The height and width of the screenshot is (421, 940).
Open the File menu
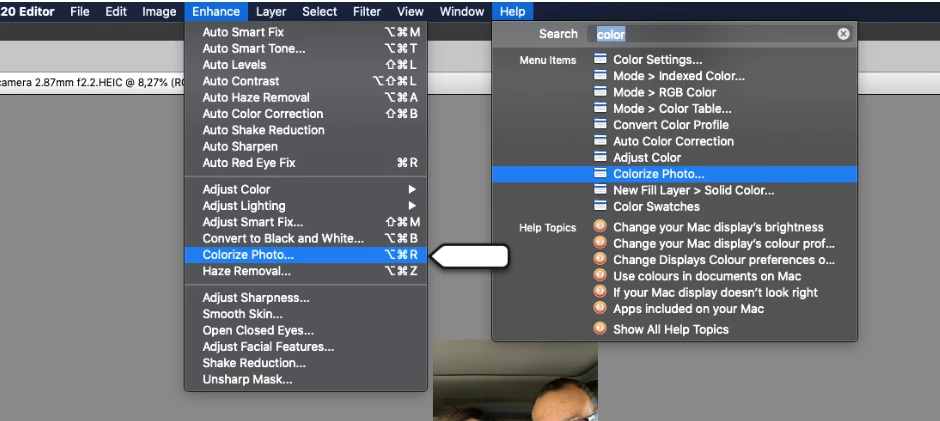pos(80,11)
